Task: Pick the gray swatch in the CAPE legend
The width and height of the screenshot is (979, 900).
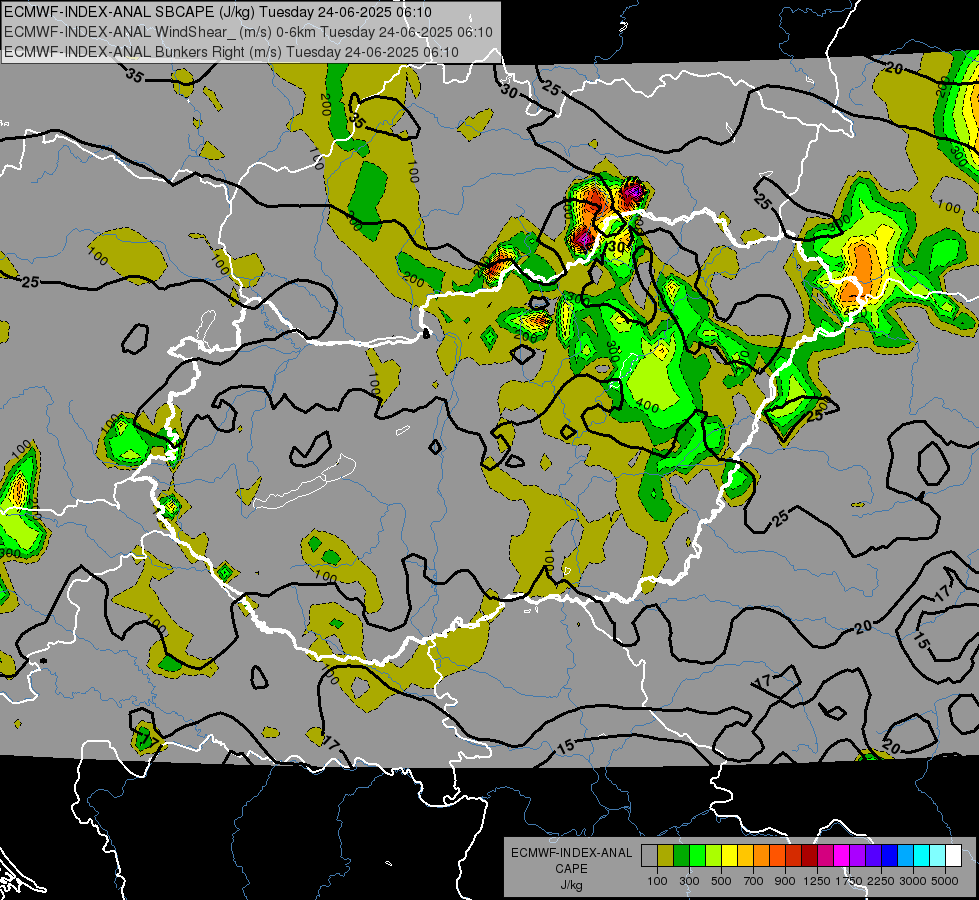Action: (x=649, y=856)
